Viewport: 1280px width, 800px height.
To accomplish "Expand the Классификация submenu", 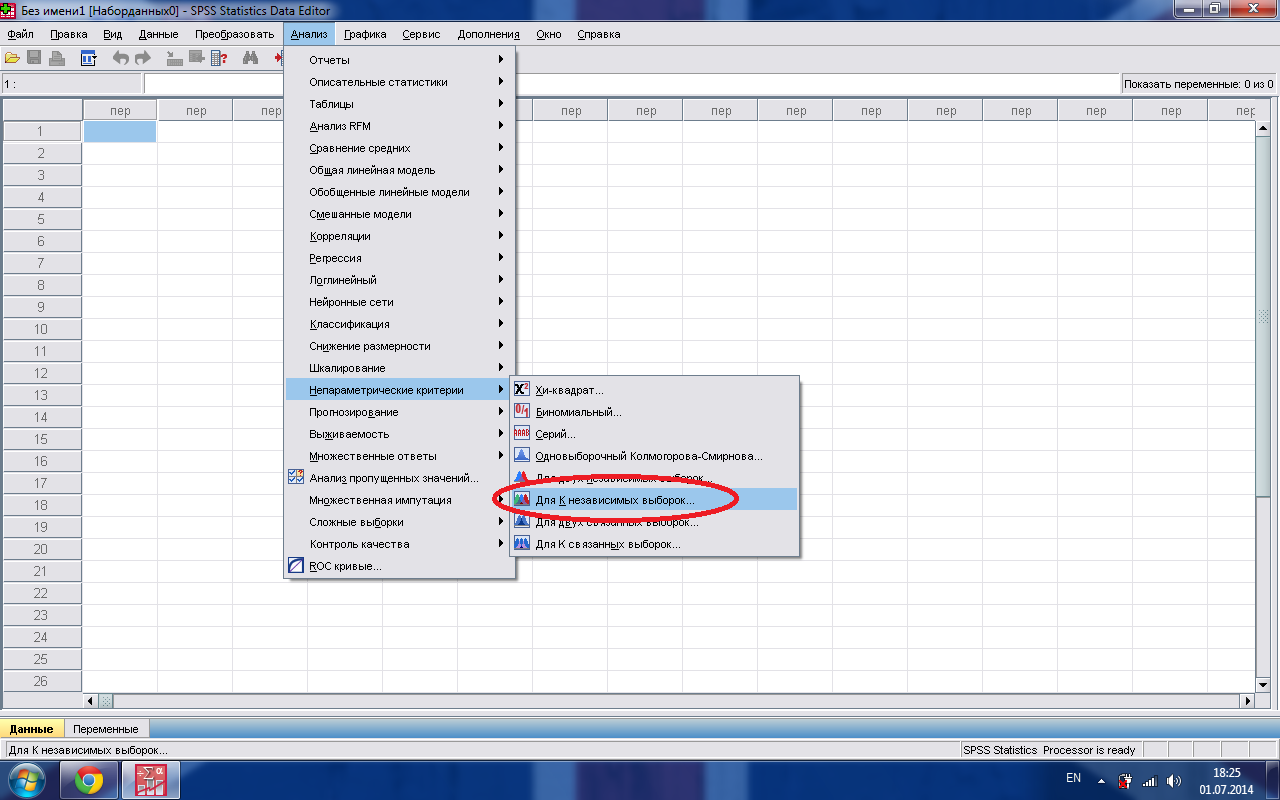I will click(400, 324).
